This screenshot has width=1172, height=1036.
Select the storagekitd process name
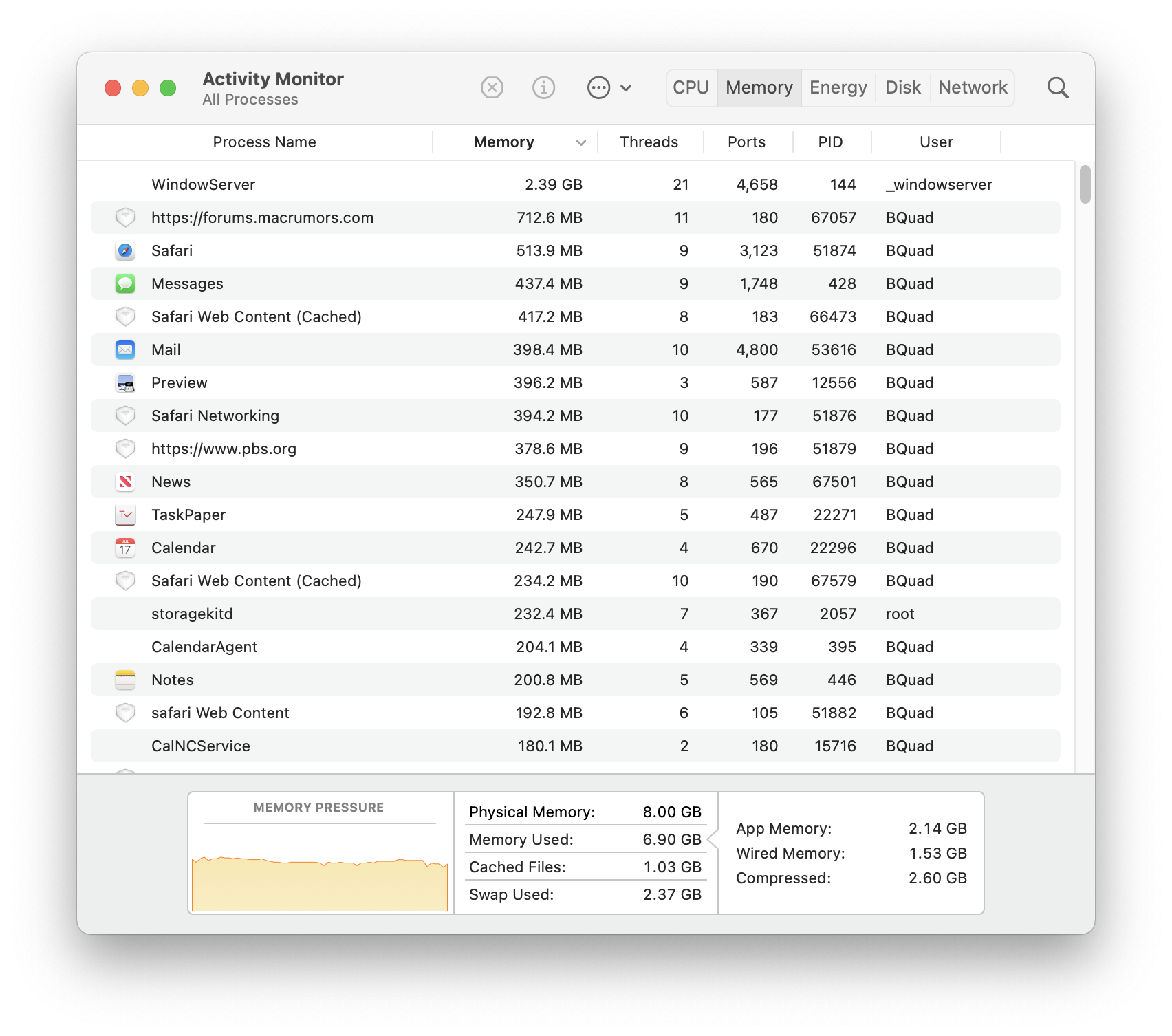[x=192, y=614]
